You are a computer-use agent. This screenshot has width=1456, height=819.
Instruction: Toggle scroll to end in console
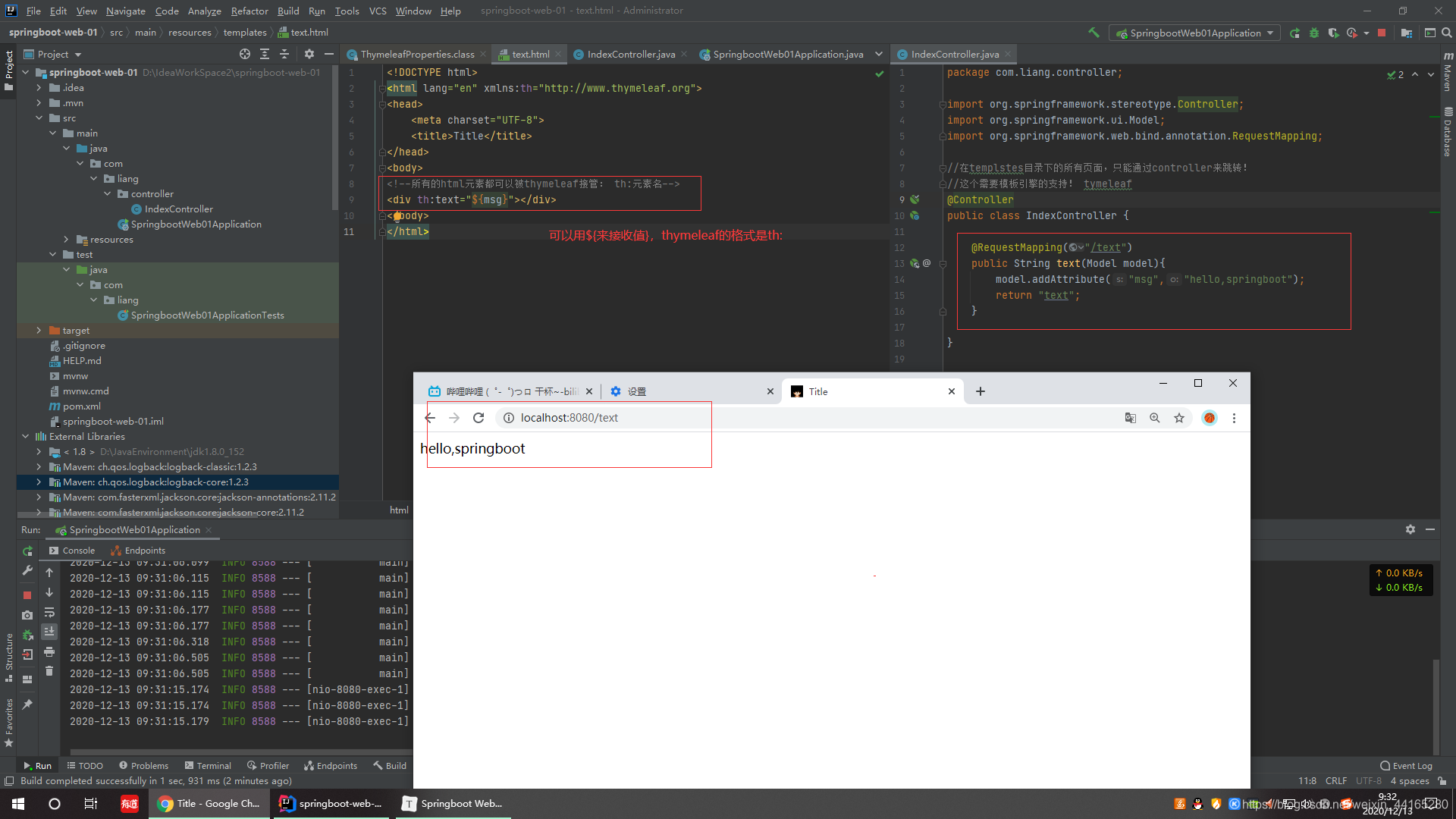[x=49, y=632]
